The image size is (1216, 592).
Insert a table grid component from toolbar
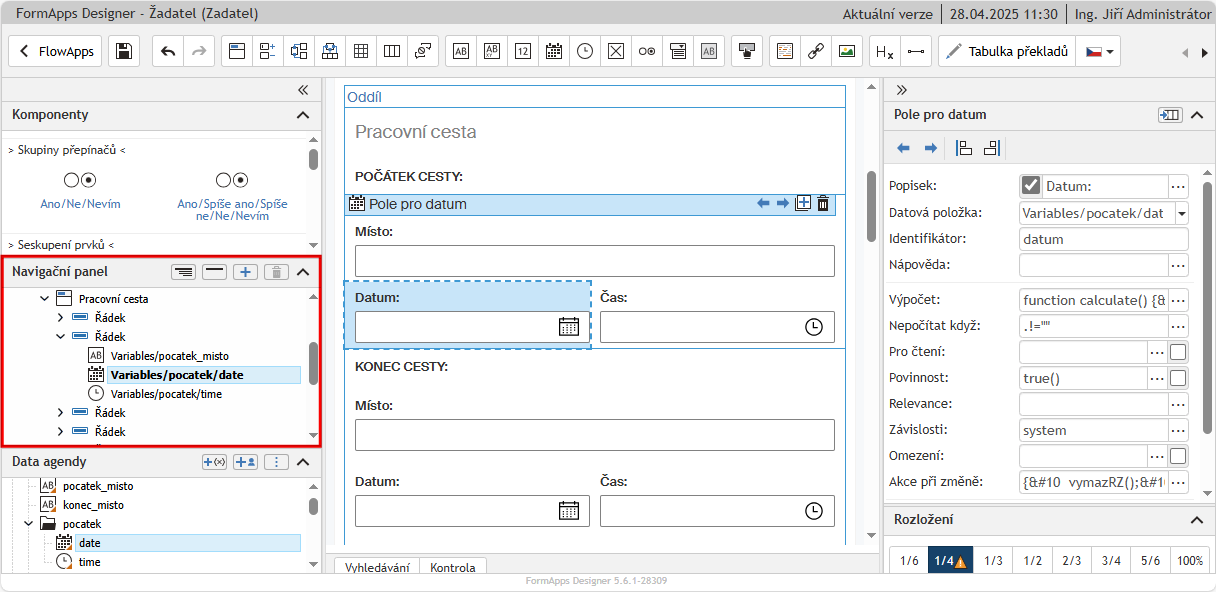[361, 51]
